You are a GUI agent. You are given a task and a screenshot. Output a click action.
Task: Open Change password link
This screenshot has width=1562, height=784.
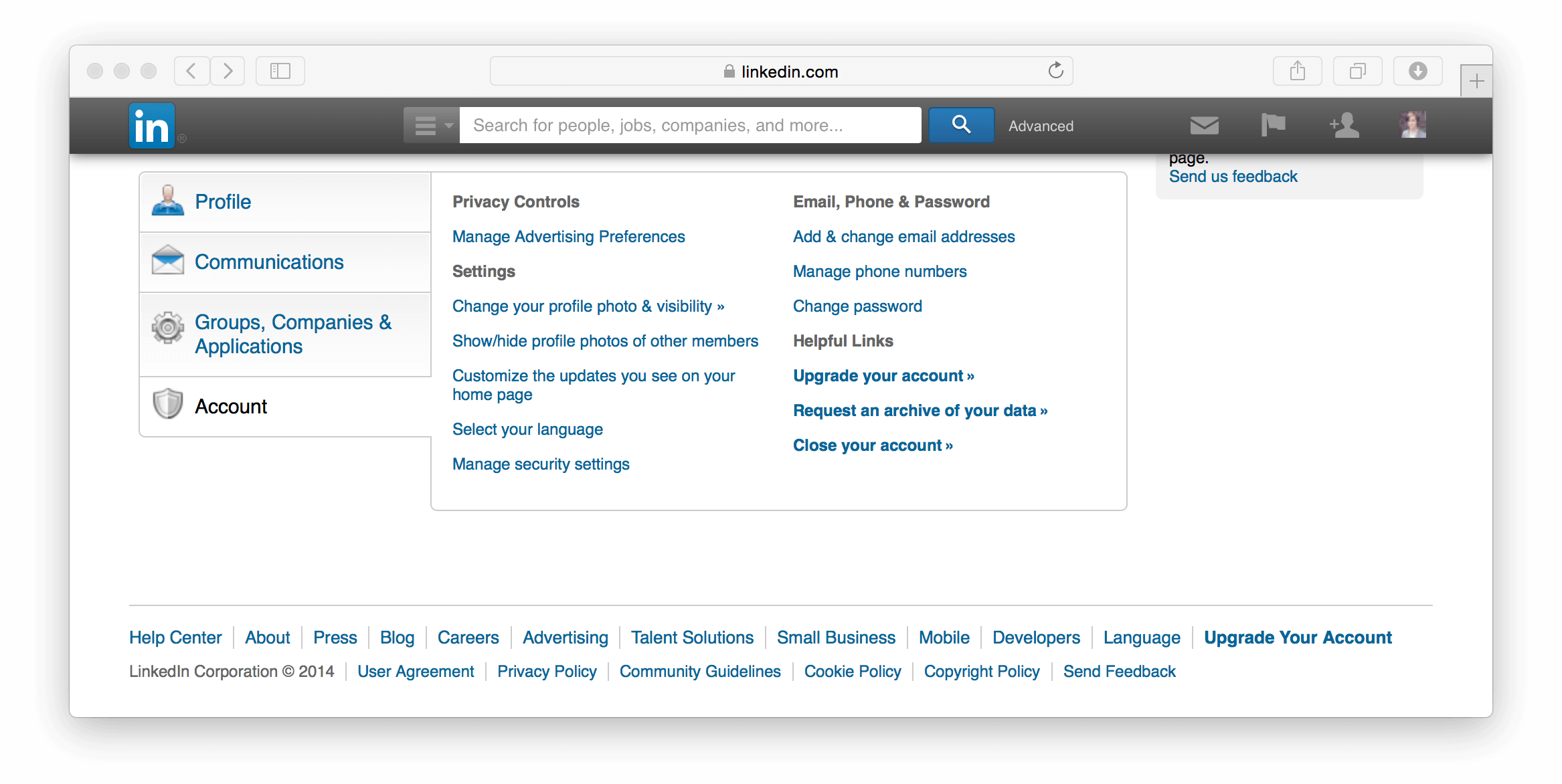857,306
